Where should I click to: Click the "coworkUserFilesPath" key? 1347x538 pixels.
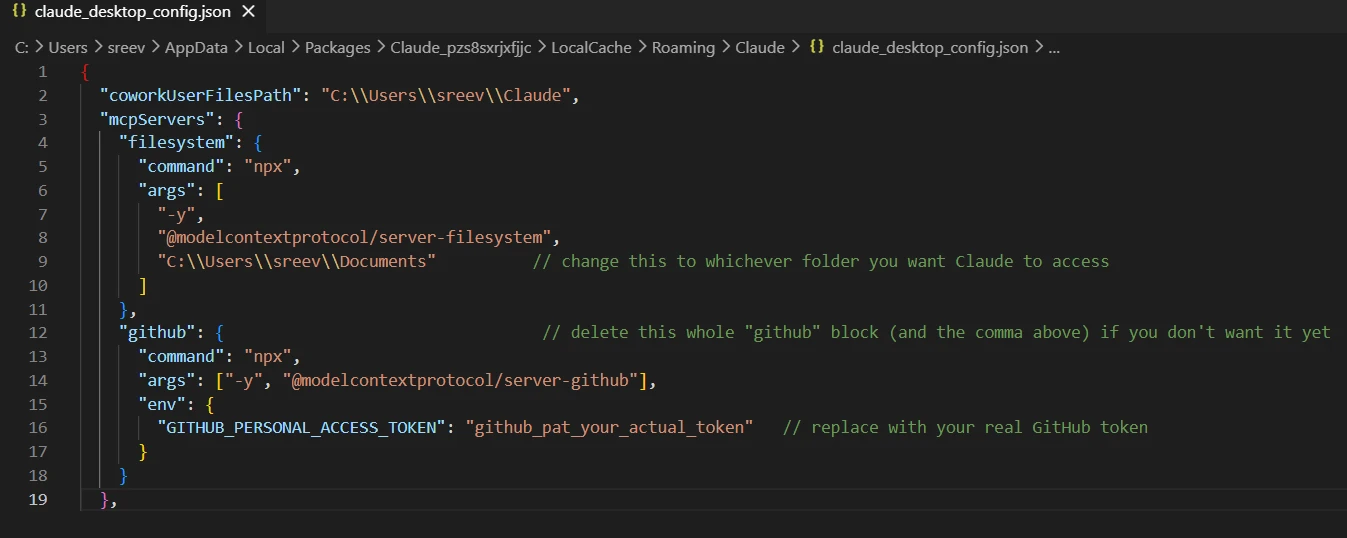pos(200,95)
